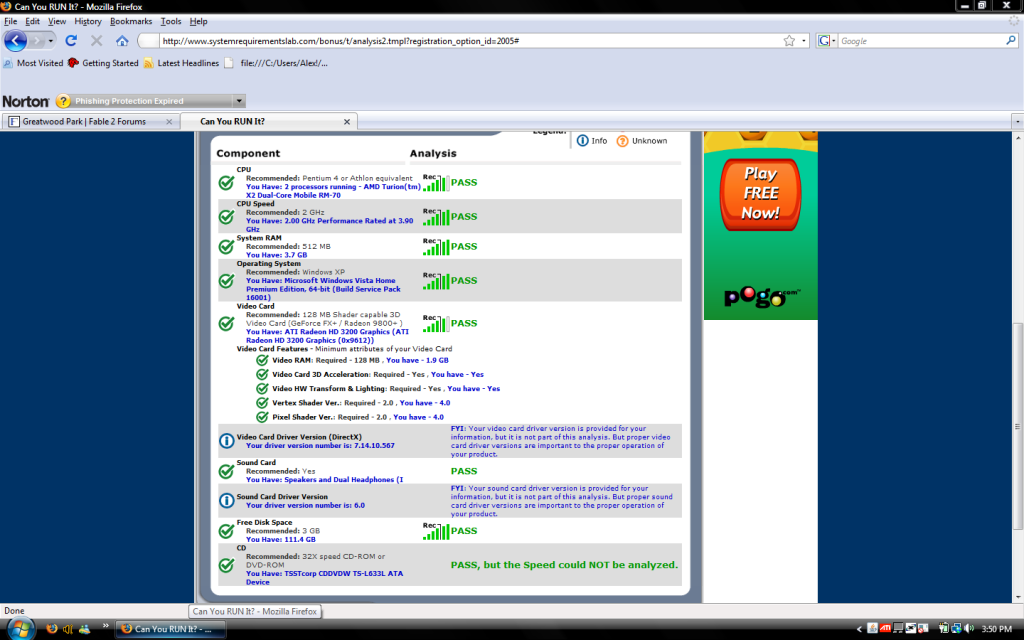This screenshot has width=1024, height=640.
Task: Click the green check icon beside CPU Speed
Action: [227, 216]
